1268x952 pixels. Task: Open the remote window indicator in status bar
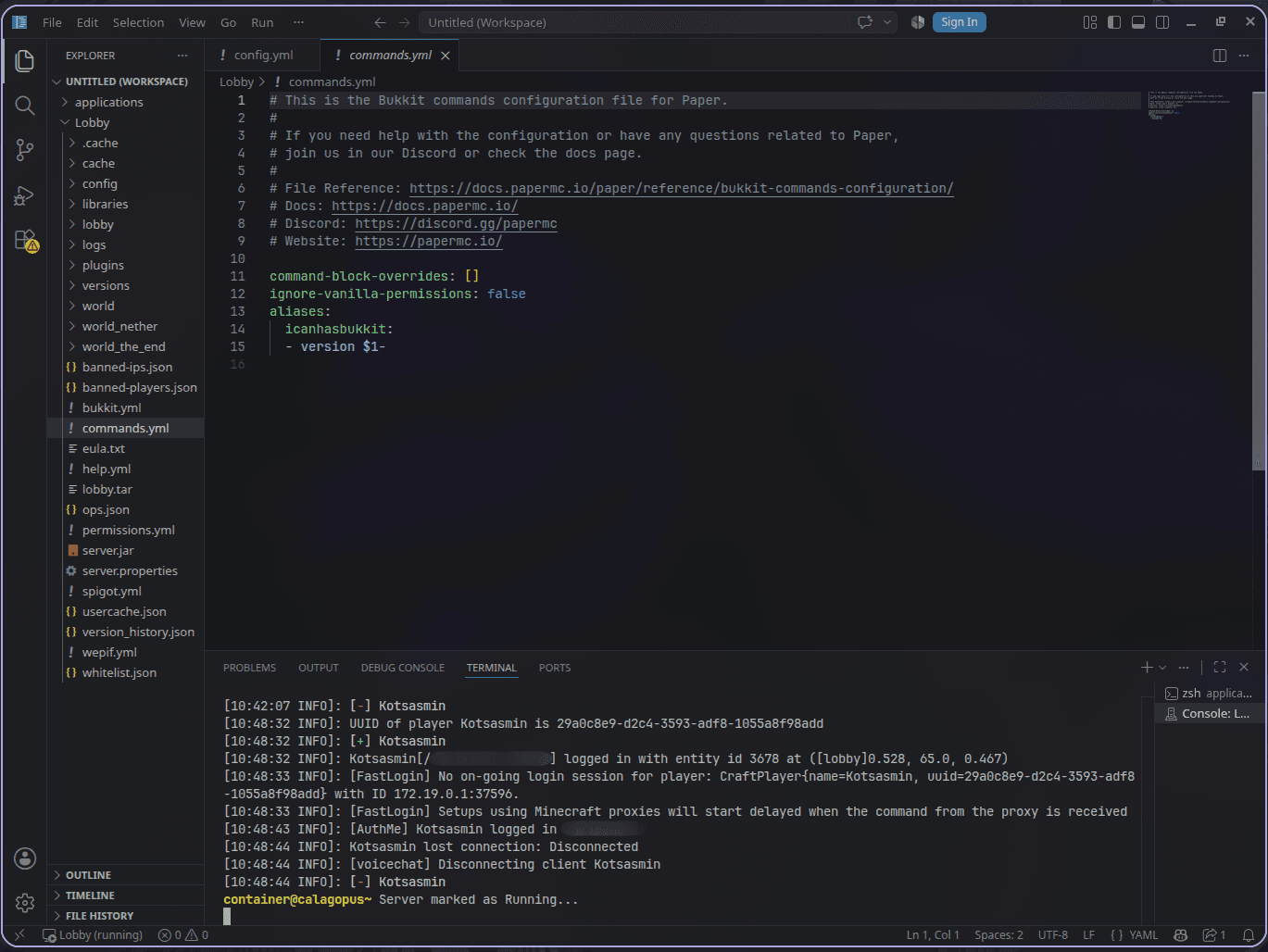coord(19,935)
